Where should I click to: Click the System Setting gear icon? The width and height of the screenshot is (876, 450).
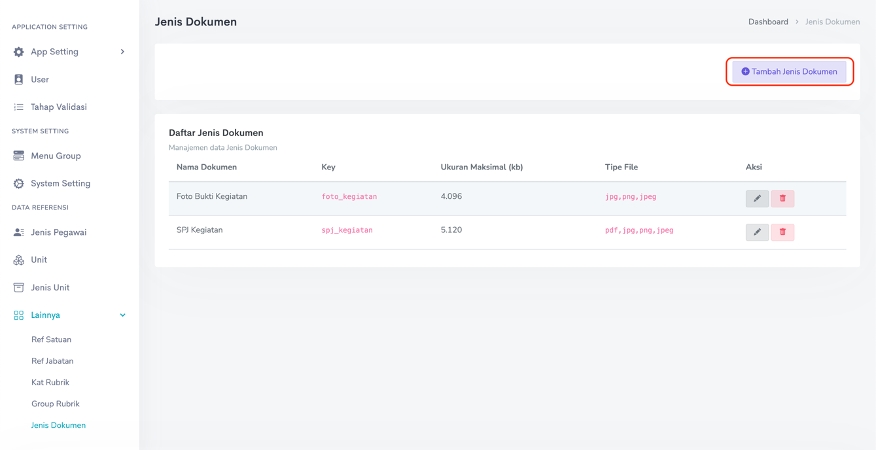click(x=18, y=184)
